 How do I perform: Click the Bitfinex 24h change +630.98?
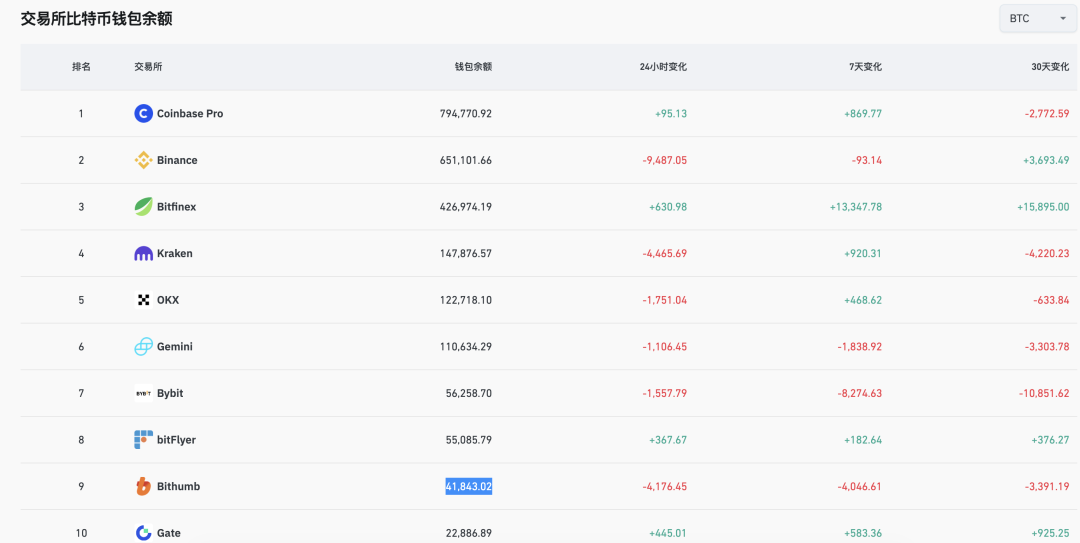coord(668,207)
